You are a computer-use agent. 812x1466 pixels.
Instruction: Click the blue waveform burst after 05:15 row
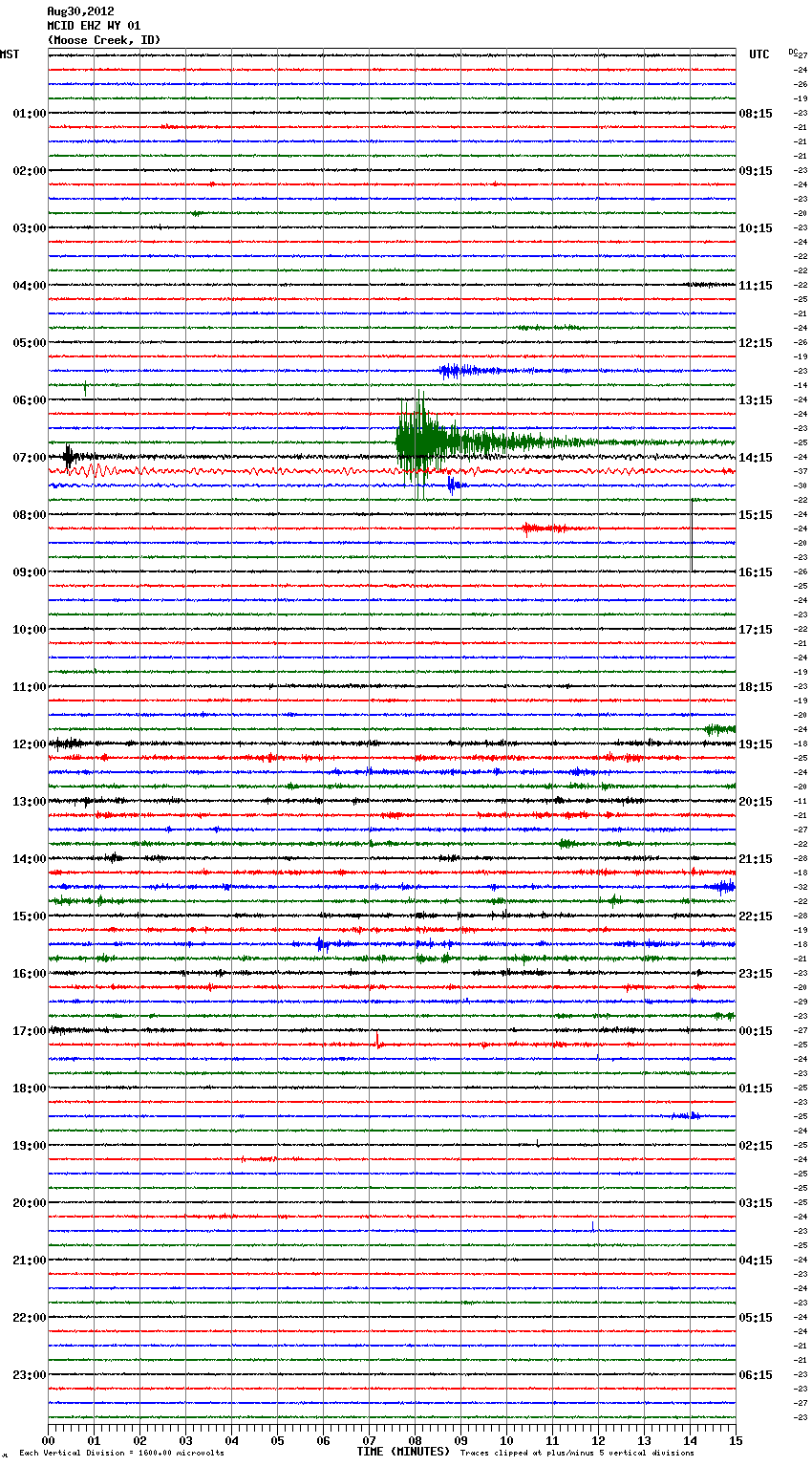(457, 371)
